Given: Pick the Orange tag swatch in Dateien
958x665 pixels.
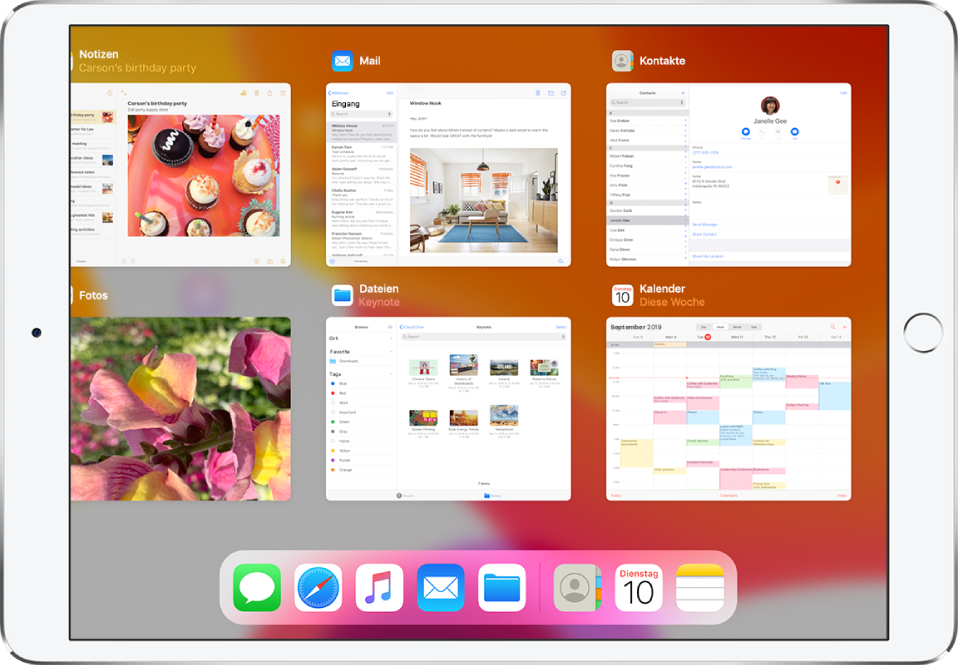Looking at the screenshot, I should pyautogui.click(x=333, y=470).
